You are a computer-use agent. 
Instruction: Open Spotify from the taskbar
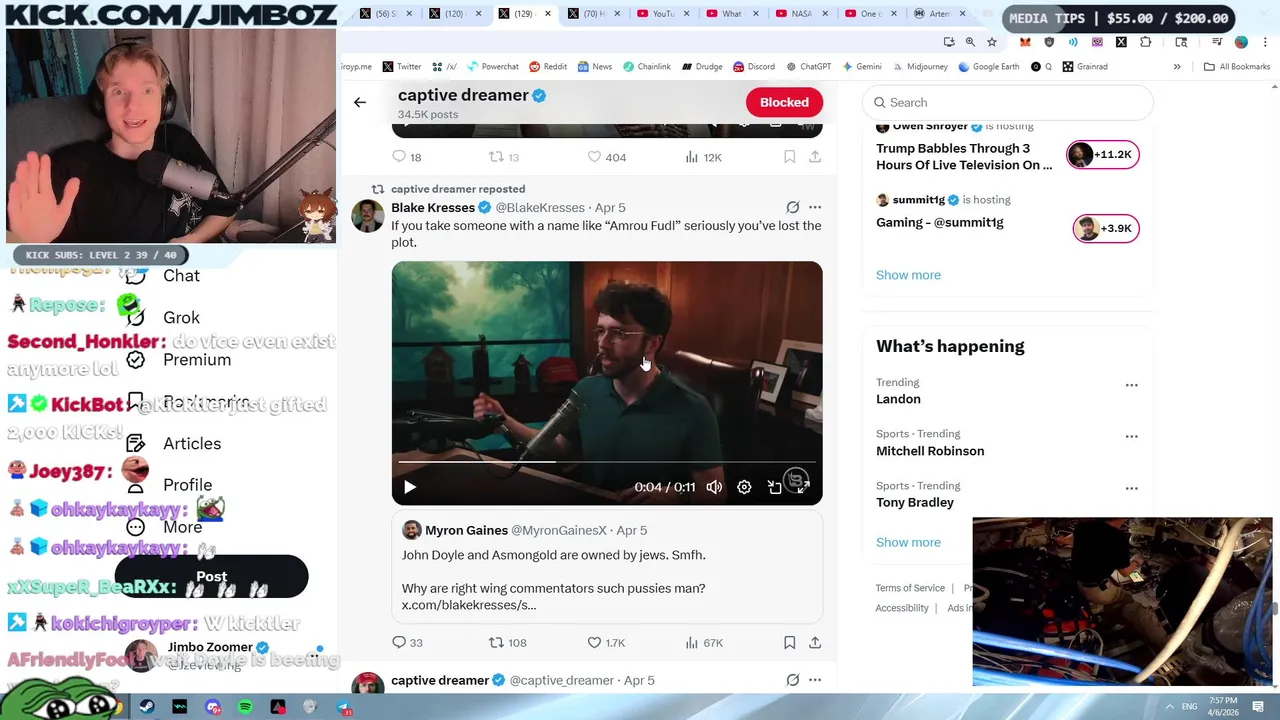(245, 707)
